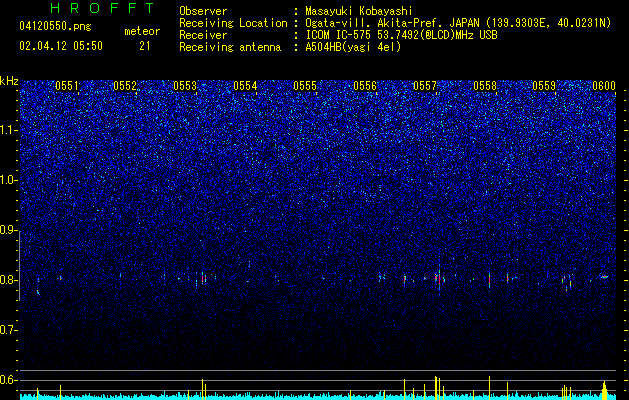Viewport: 629px width, 400px height.
Task: Select the 1.1 frequency axis label
Action: point(9,130)
